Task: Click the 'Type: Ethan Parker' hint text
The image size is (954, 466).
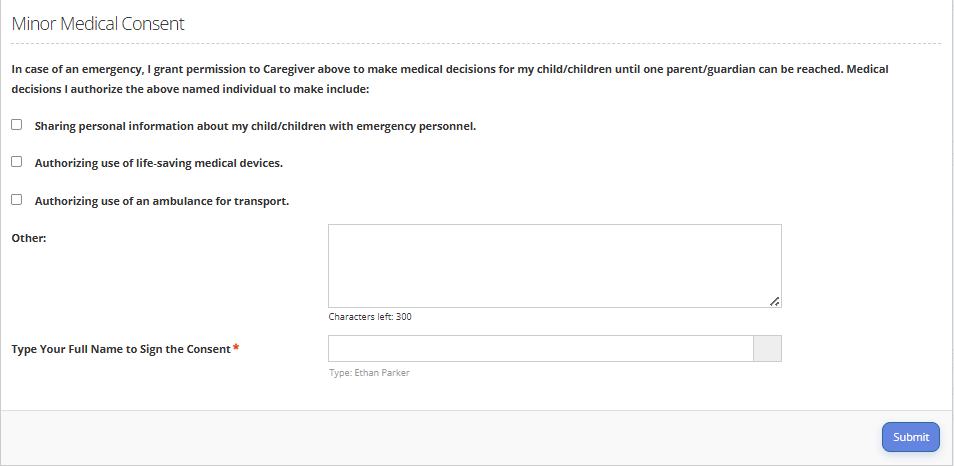Action: pos(369,373)
